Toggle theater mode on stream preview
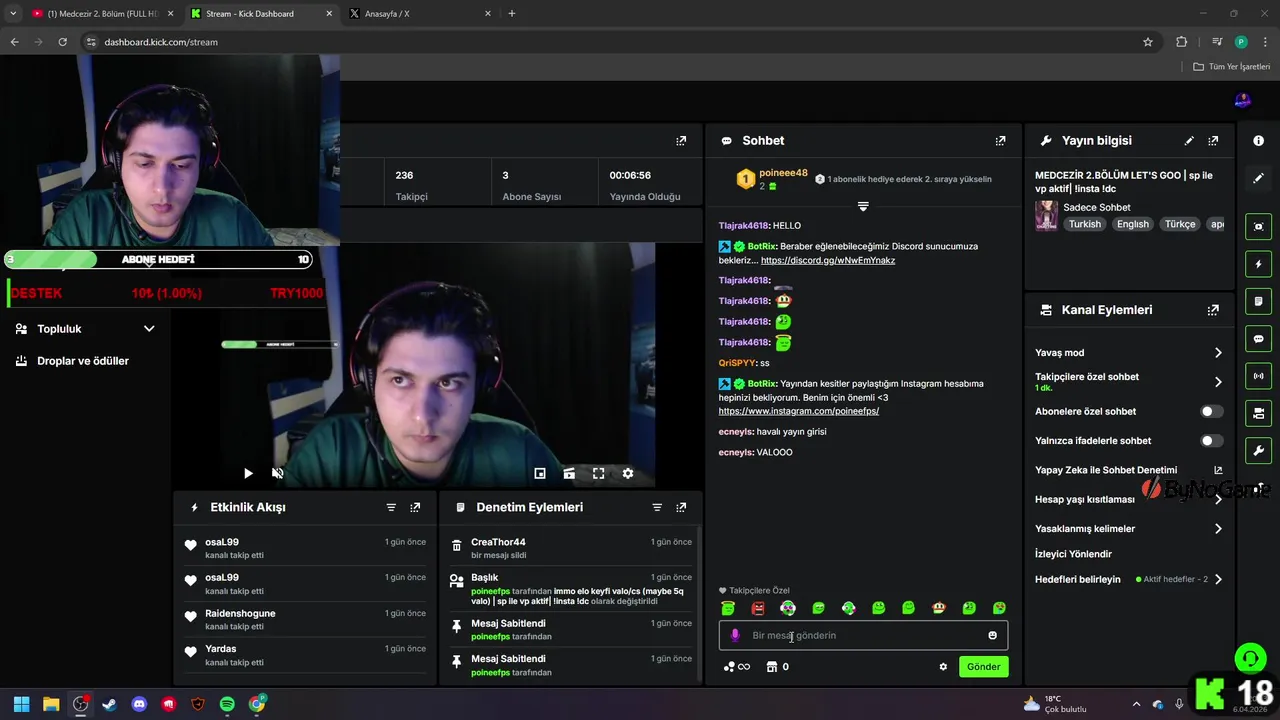Screen dimensions: 1280x720 pos(569,473)
